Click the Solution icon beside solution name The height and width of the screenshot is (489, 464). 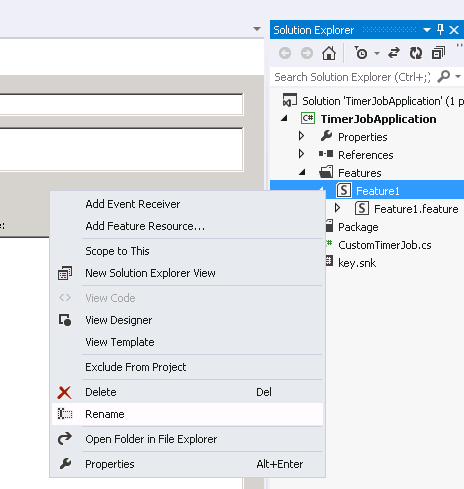coord(290,100)
